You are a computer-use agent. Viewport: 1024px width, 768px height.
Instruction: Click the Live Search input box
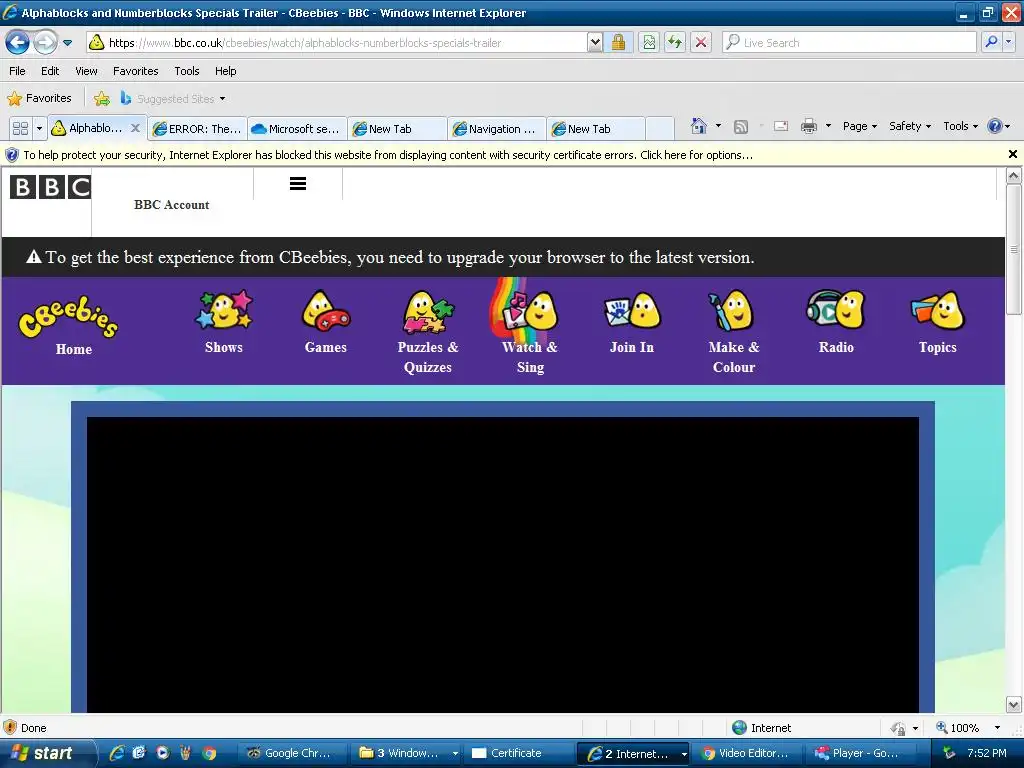[849, 43]
